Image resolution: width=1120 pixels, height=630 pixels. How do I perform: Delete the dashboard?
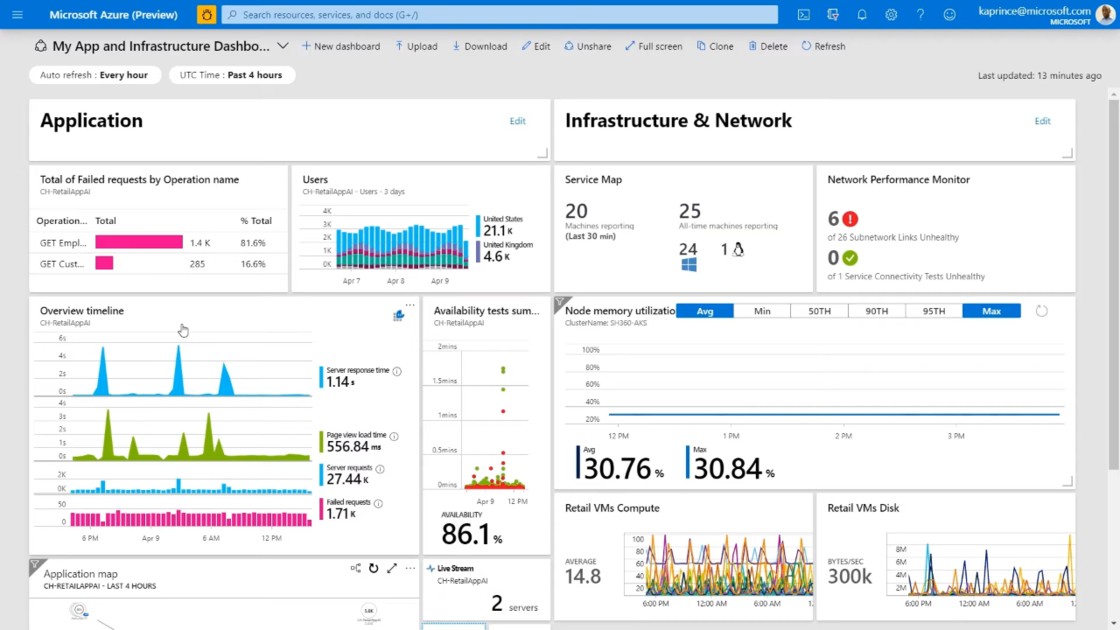point(768,46)
